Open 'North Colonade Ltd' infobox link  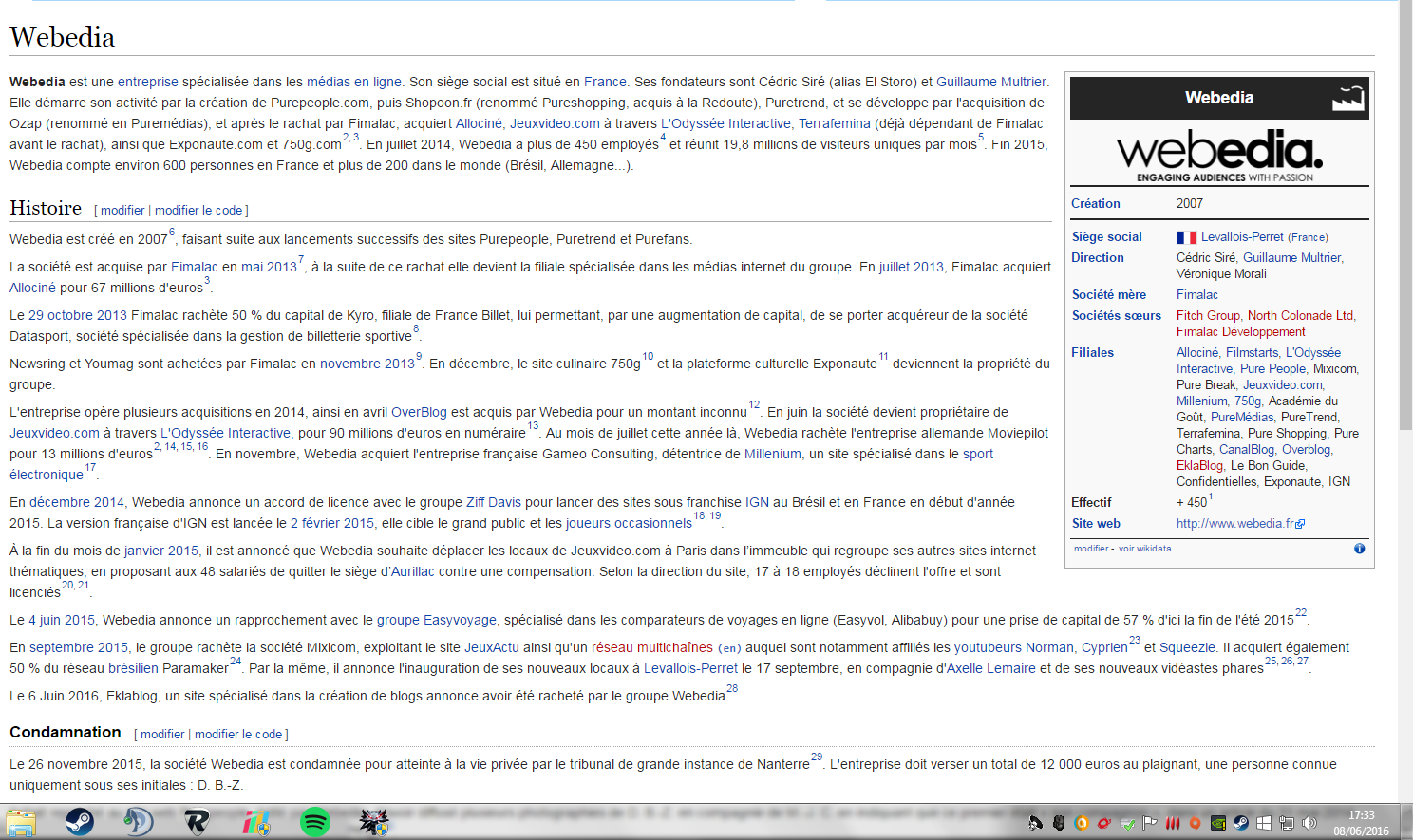click(x=1300, y=315)
